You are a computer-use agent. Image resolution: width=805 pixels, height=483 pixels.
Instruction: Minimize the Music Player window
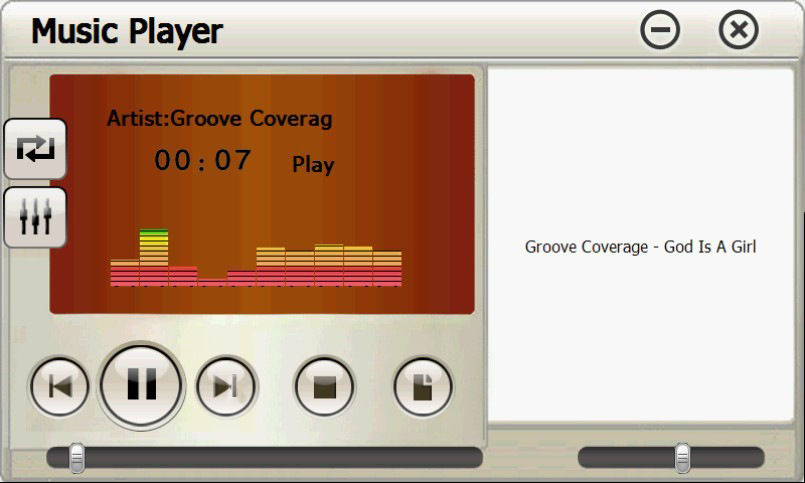coord(660,30)
